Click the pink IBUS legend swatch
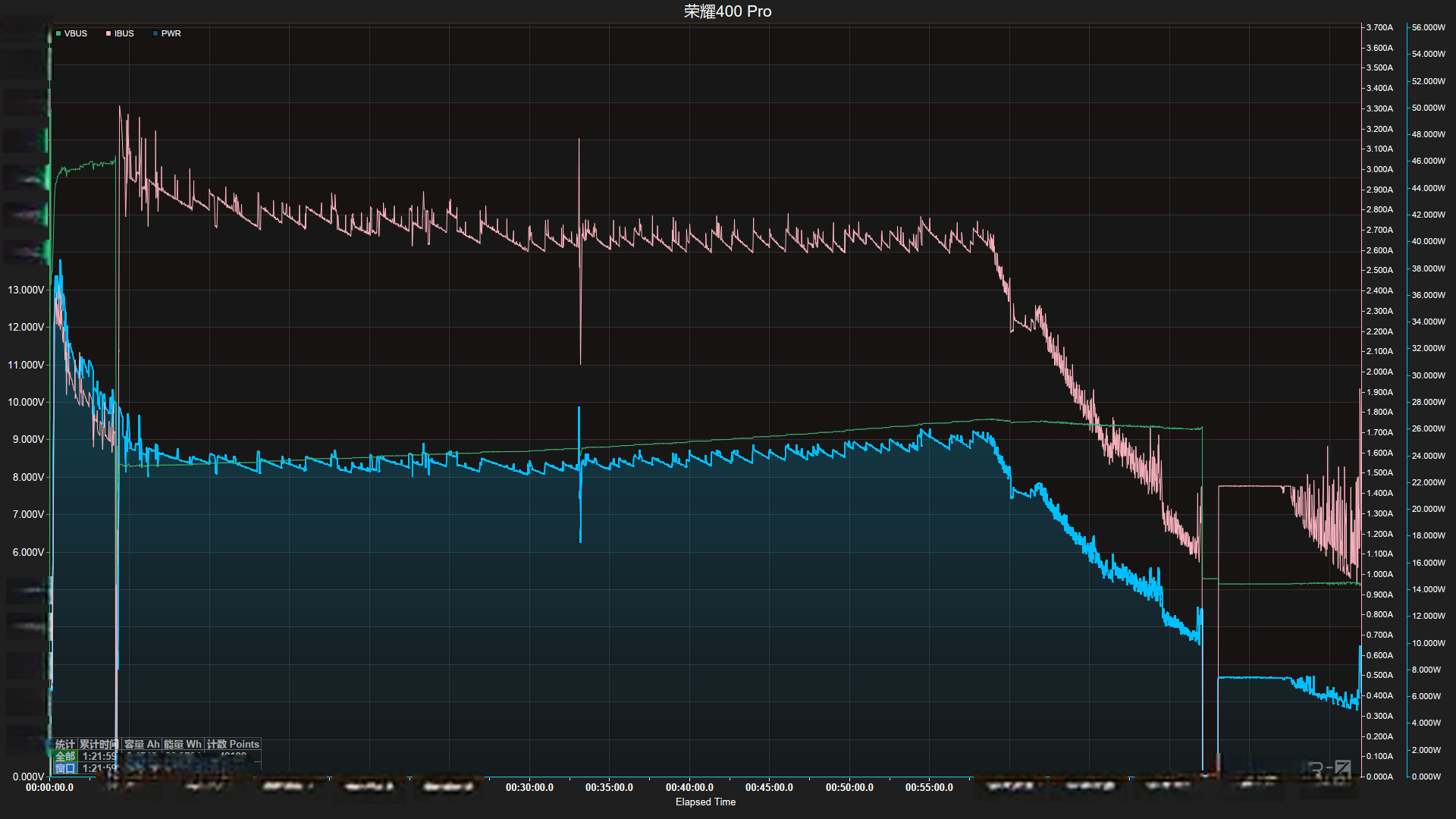This screenshot has height=819, width=1456. (108, 33)
